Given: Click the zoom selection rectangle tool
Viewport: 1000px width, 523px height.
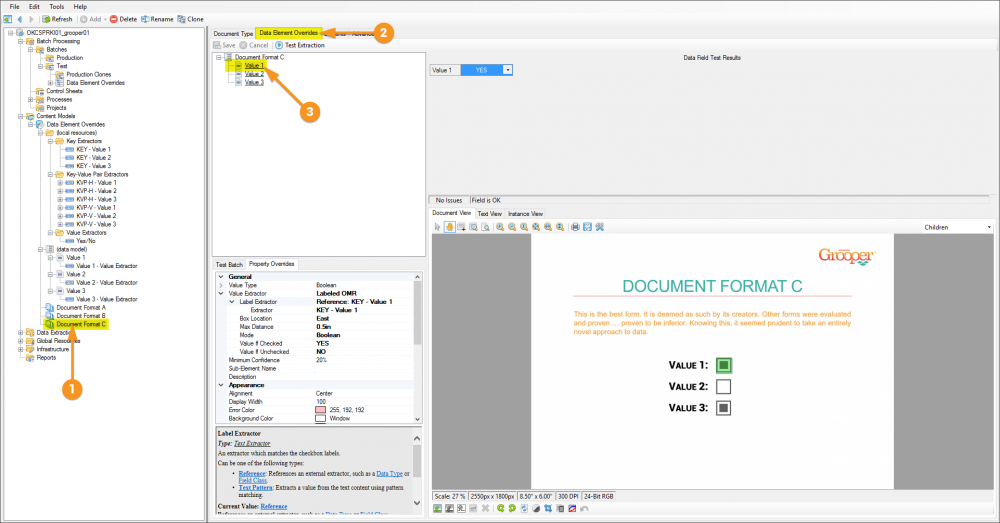Looking at the screenshot, I should pos(473,227).
